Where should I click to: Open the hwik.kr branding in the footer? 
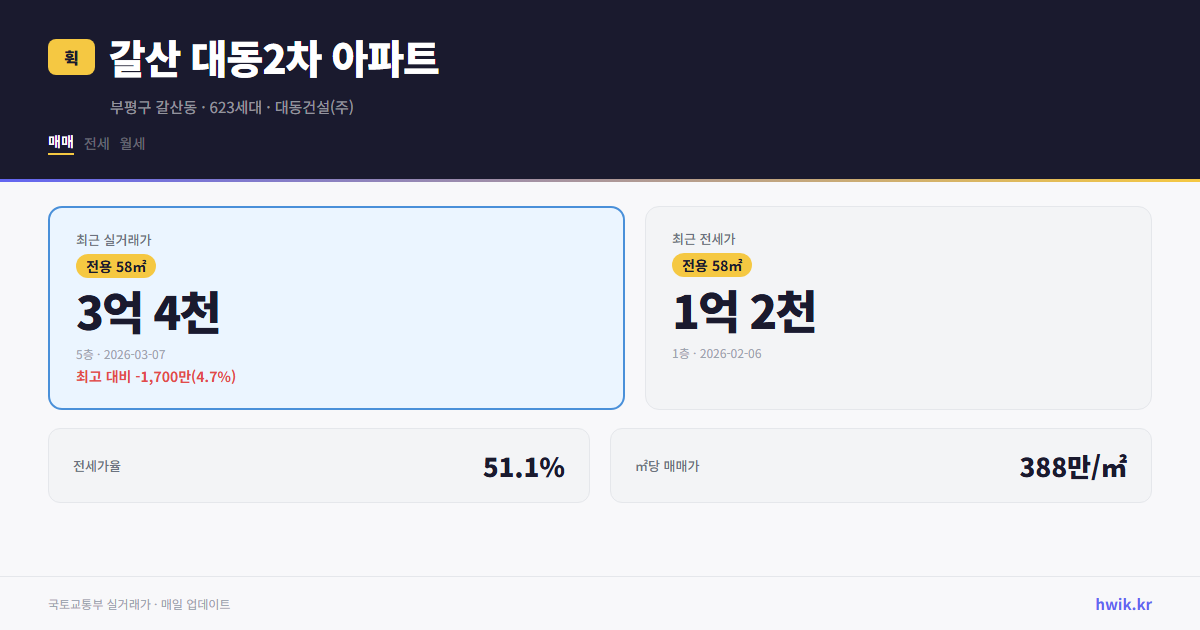tap(1121, 604)
